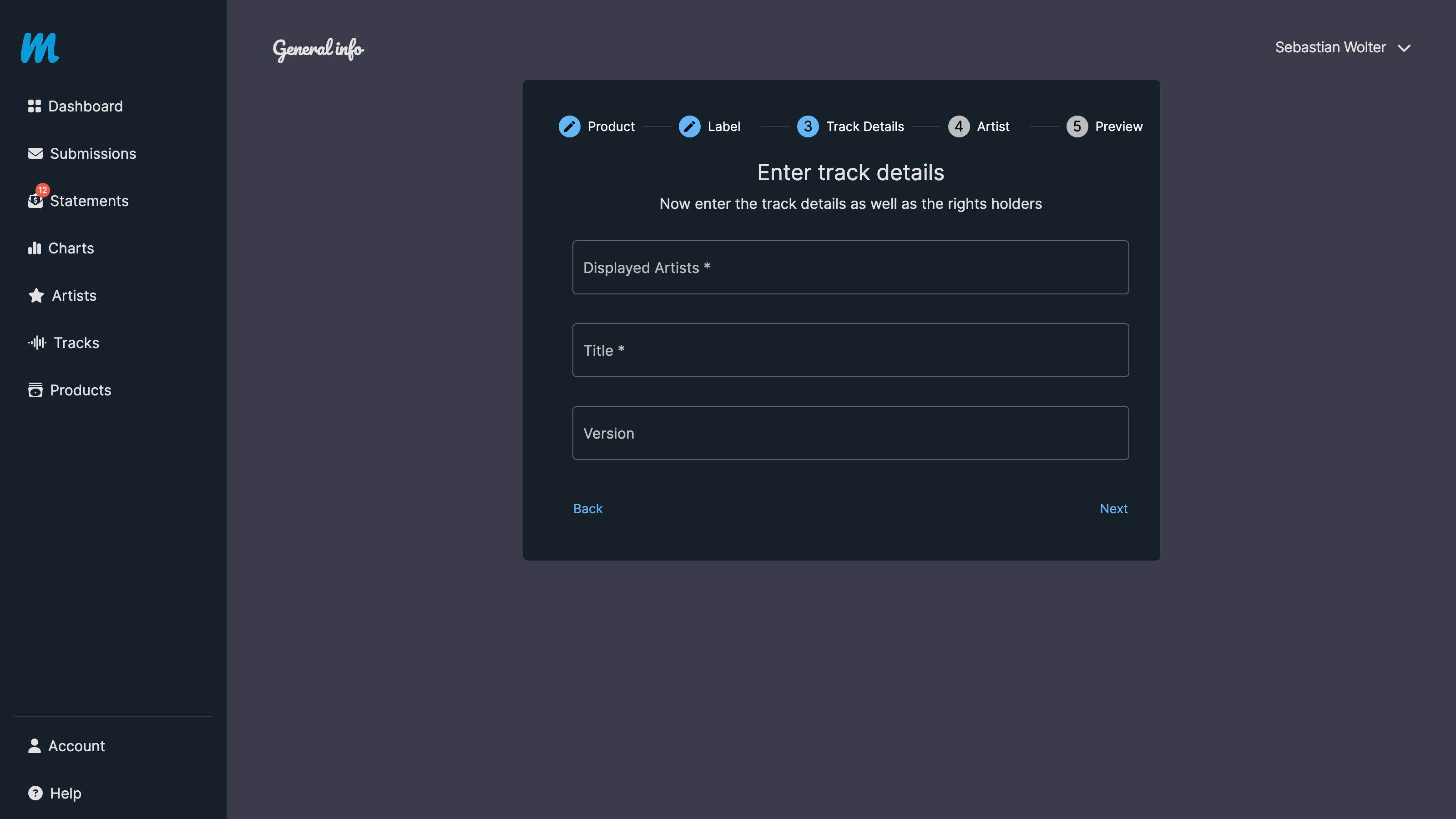Image resolution: width=1456 pixels, height=819 pixels.
Task: Click the Products archive box icon
Action: click(x=35, y=390)
